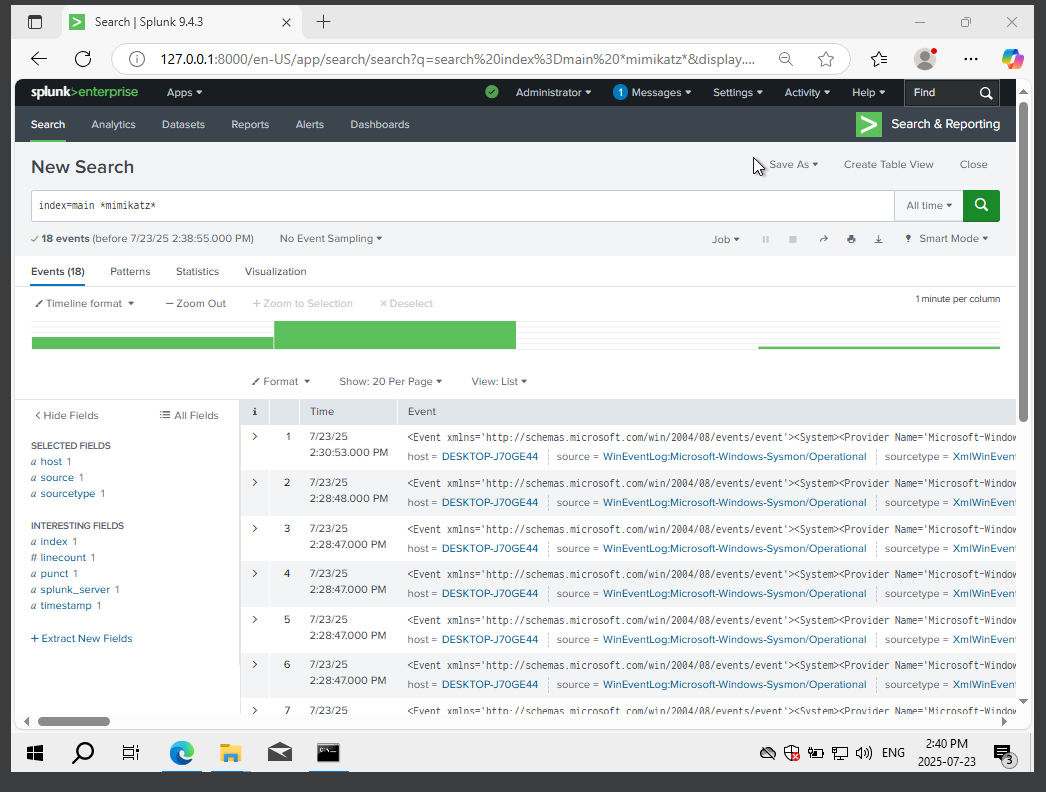Open Mail app from taskbar
1046x792 pixels.
point(280,753)
